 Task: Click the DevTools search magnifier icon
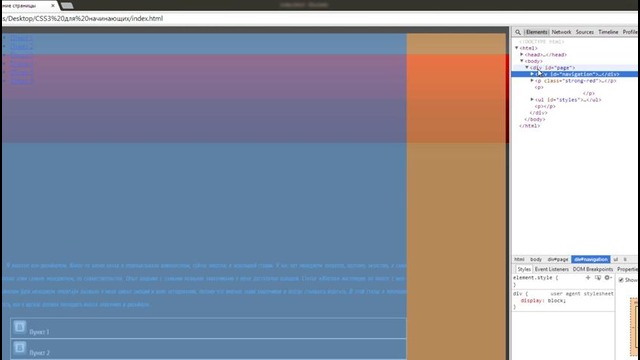click(x=518, y=32)
